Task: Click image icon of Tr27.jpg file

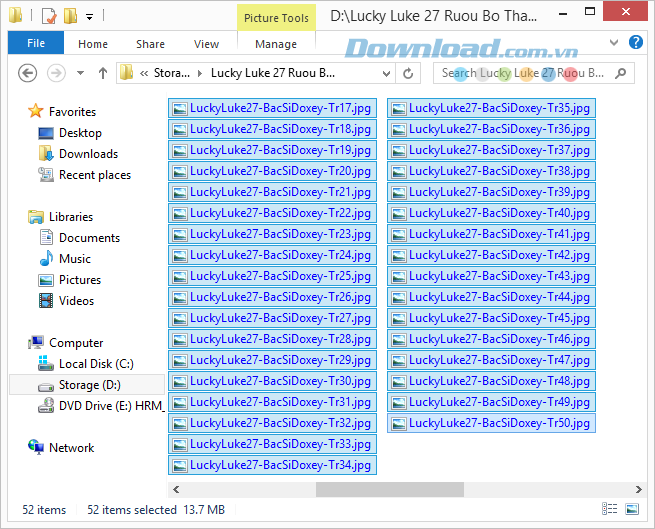Action: coord(180,319)
